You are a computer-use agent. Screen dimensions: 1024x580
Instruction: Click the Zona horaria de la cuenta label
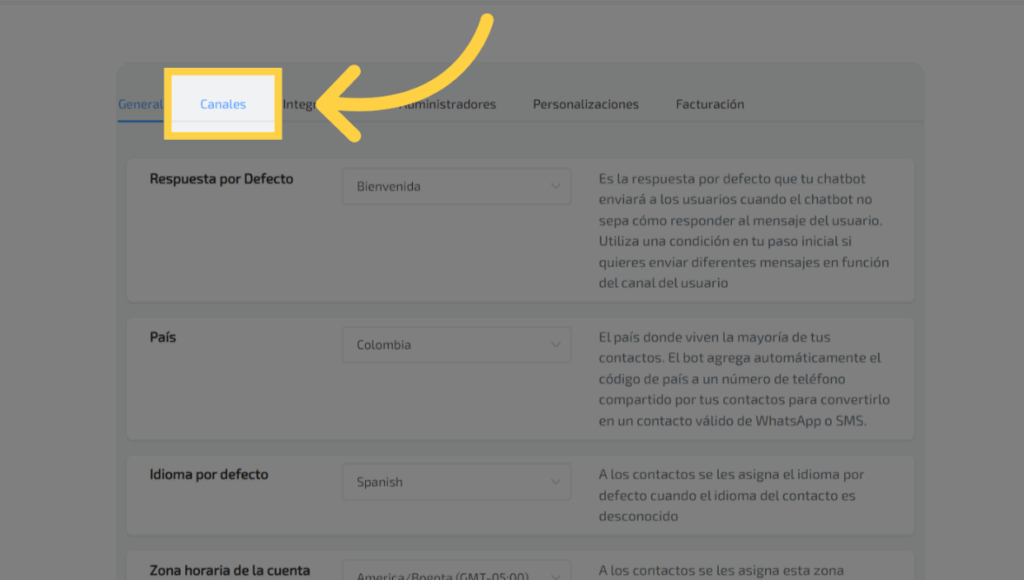tap(229, 570)
